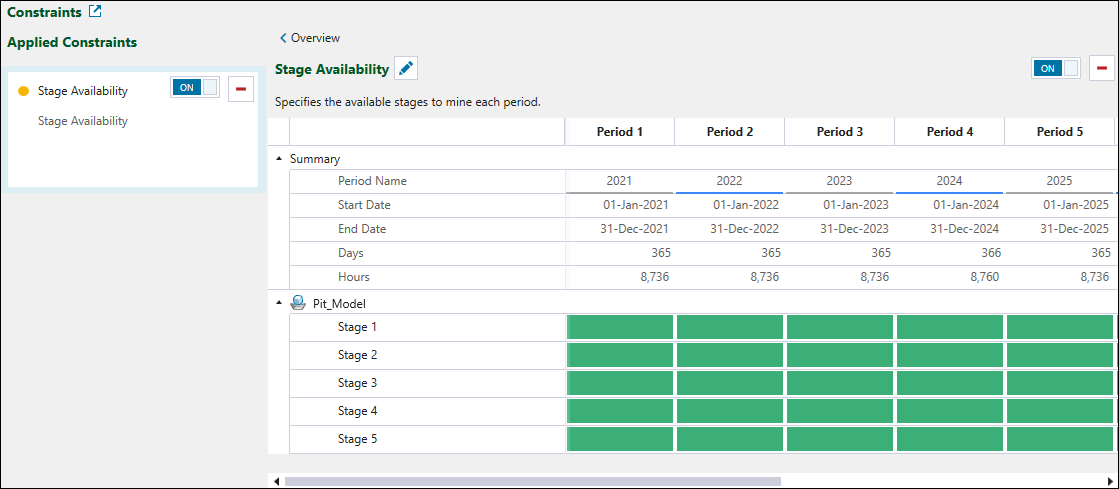This screenshot has height=489, width=1119.
Task: Open Constraints in external window icon
Action: [95, 13]
